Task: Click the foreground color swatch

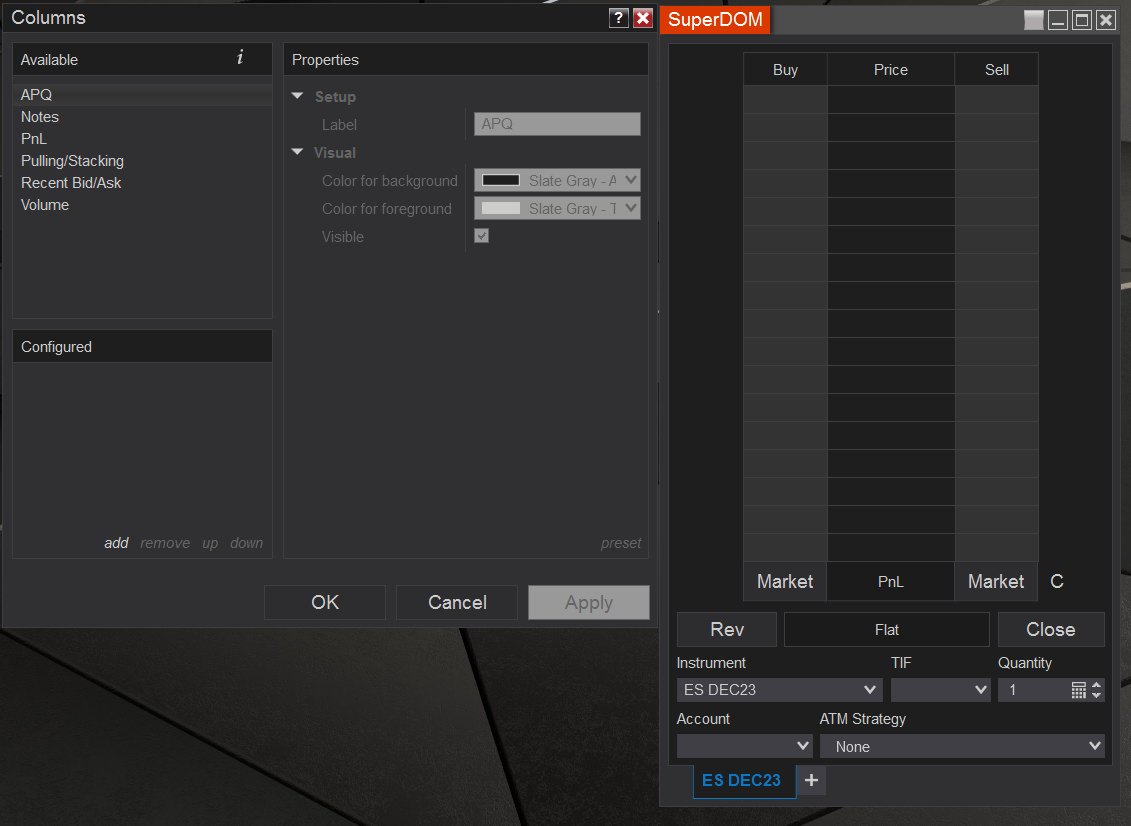Action: [x=501, y=208]
